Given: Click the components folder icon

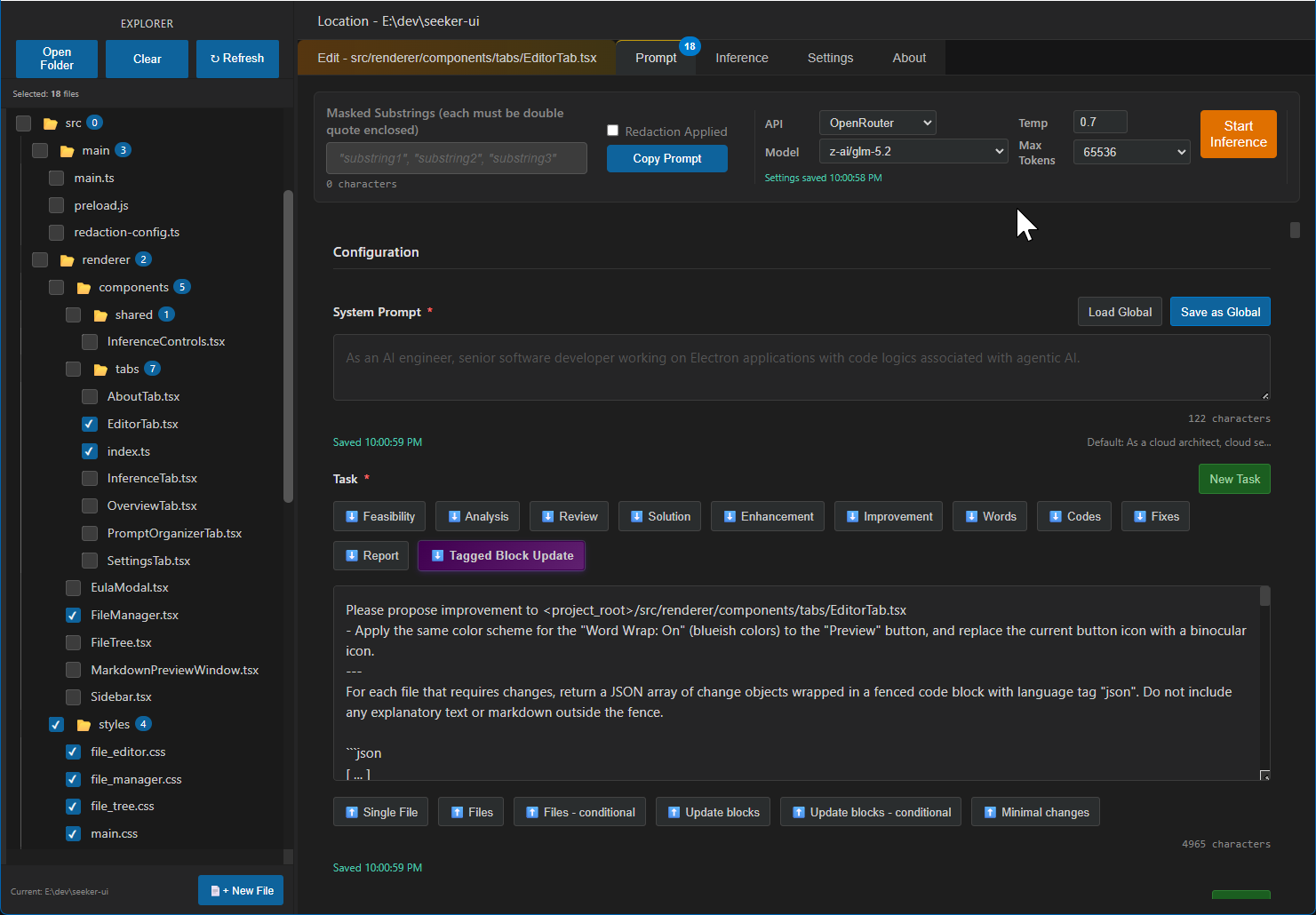Looking at the screenshot, I should pyautogui.click(x=84, y=288).
